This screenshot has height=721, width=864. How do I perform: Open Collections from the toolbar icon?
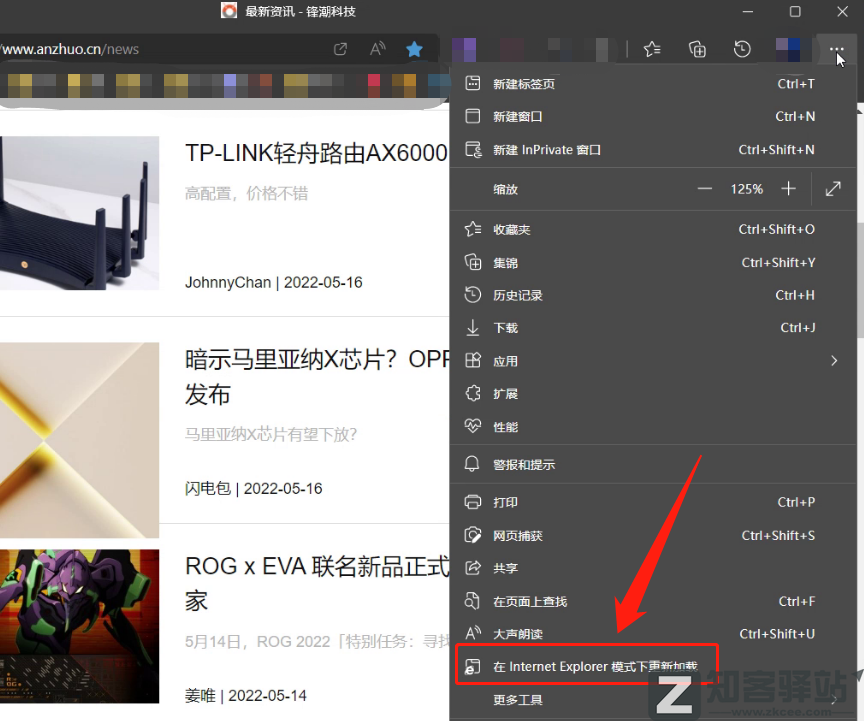[697, 48]
